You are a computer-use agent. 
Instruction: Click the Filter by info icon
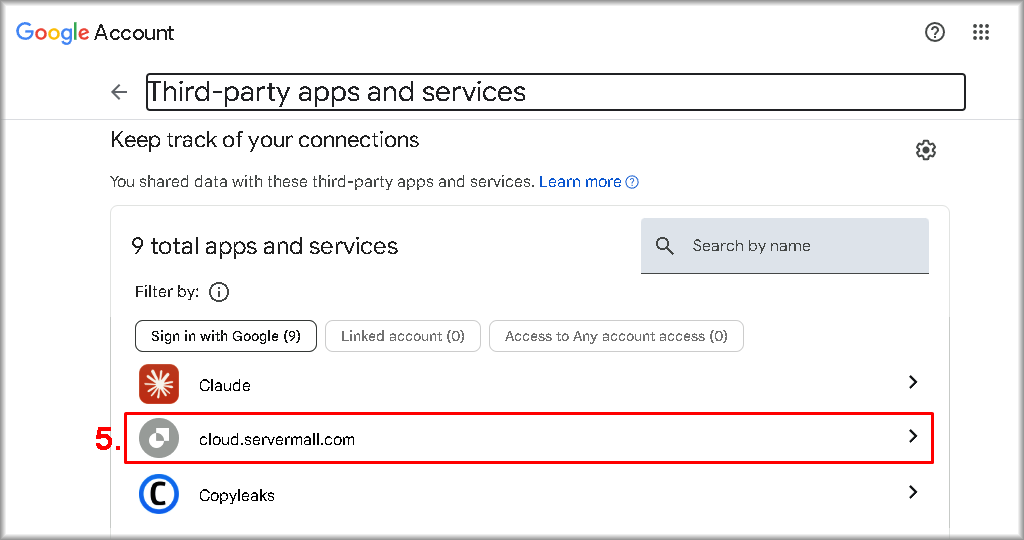pyautogui.click(x=219, y=292)
